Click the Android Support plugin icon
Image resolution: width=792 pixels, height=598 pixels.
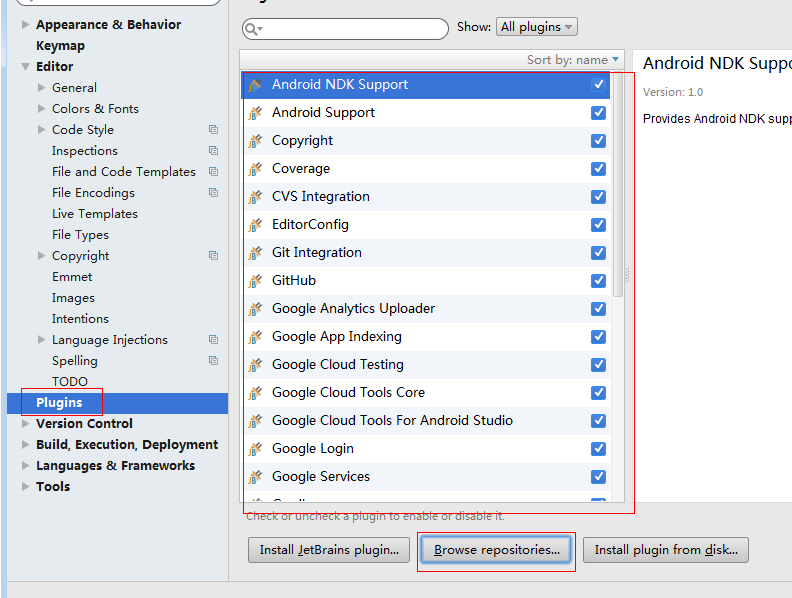(x=256, y=113)
